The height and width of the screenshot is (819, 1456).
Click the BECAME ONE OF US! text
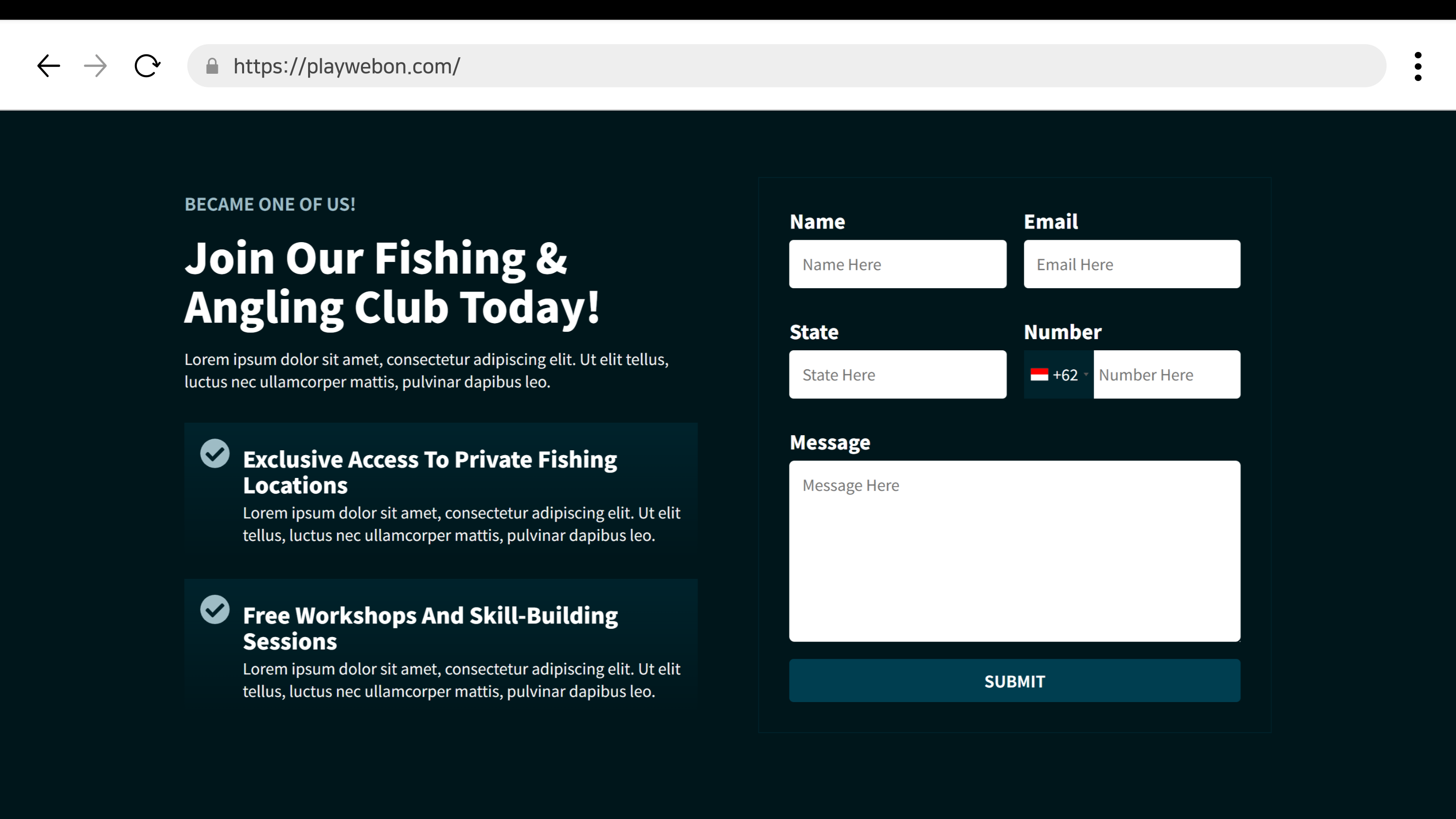click(270, 204)
